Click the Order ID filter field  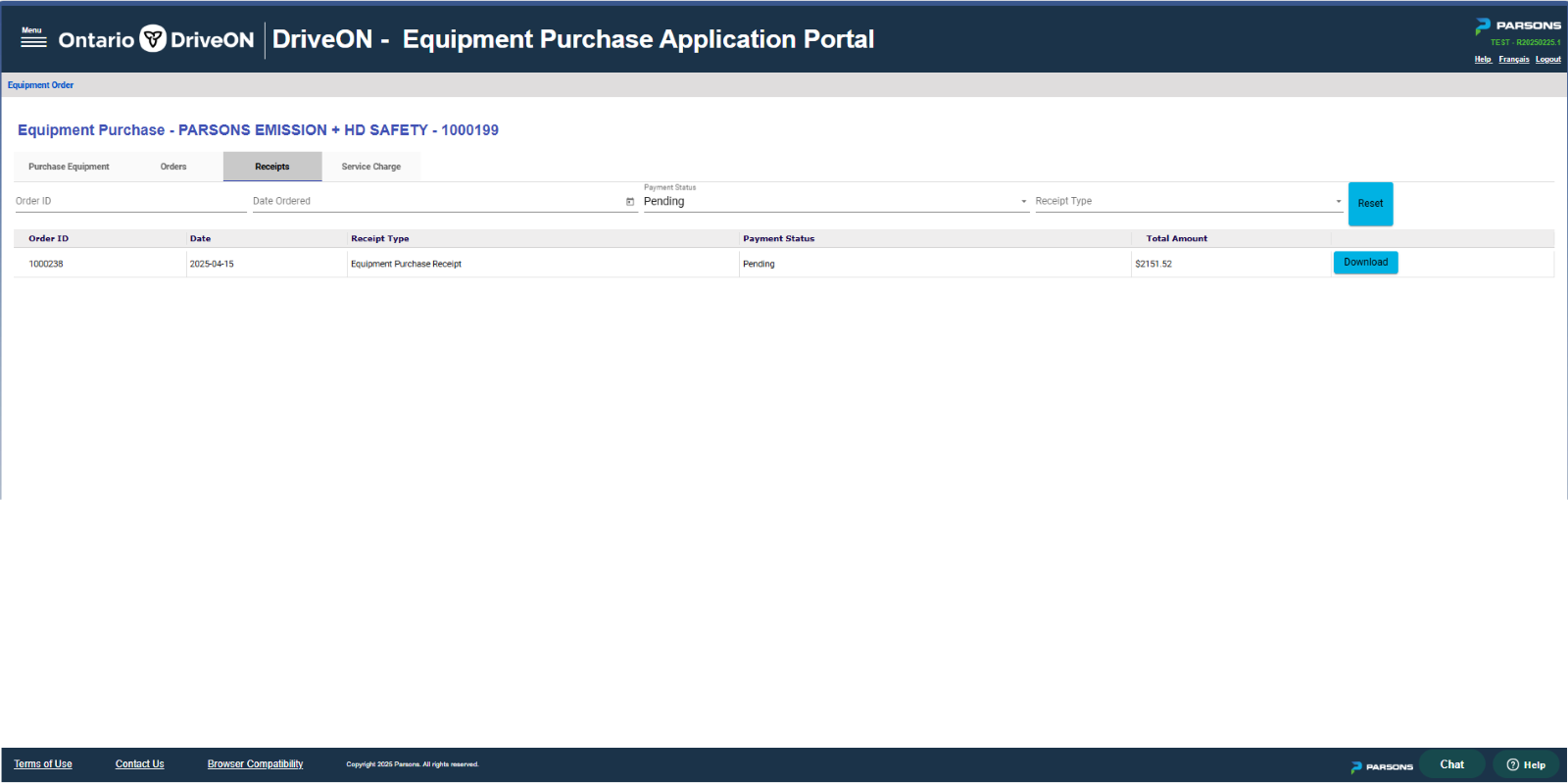click(x=130, y=201)
